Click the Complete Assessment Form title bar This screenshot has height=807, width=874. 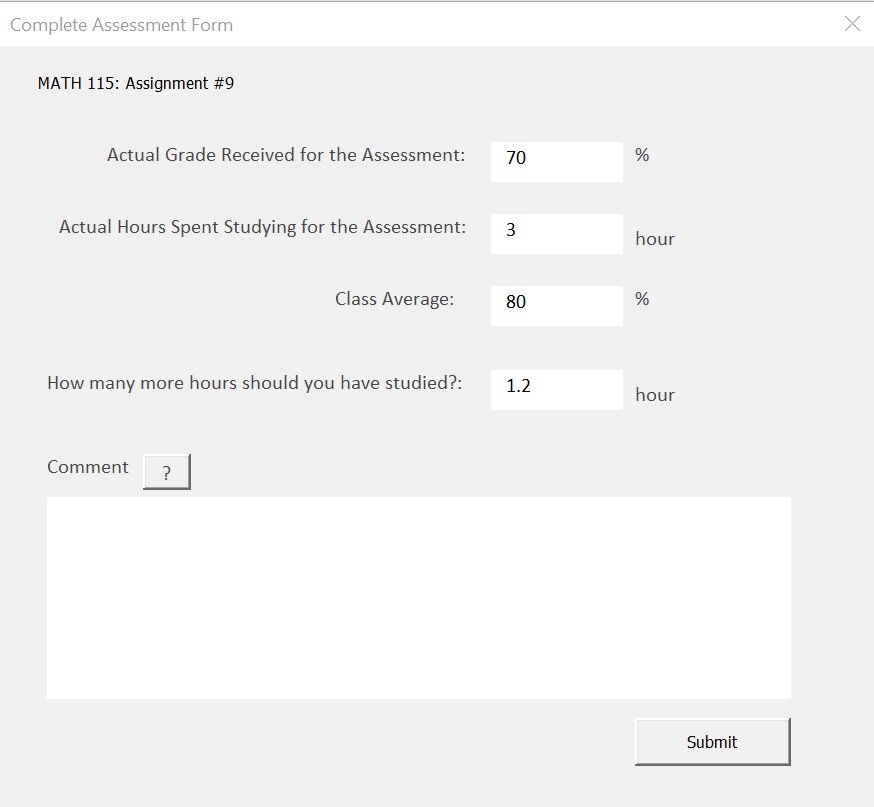click(121, 24)
